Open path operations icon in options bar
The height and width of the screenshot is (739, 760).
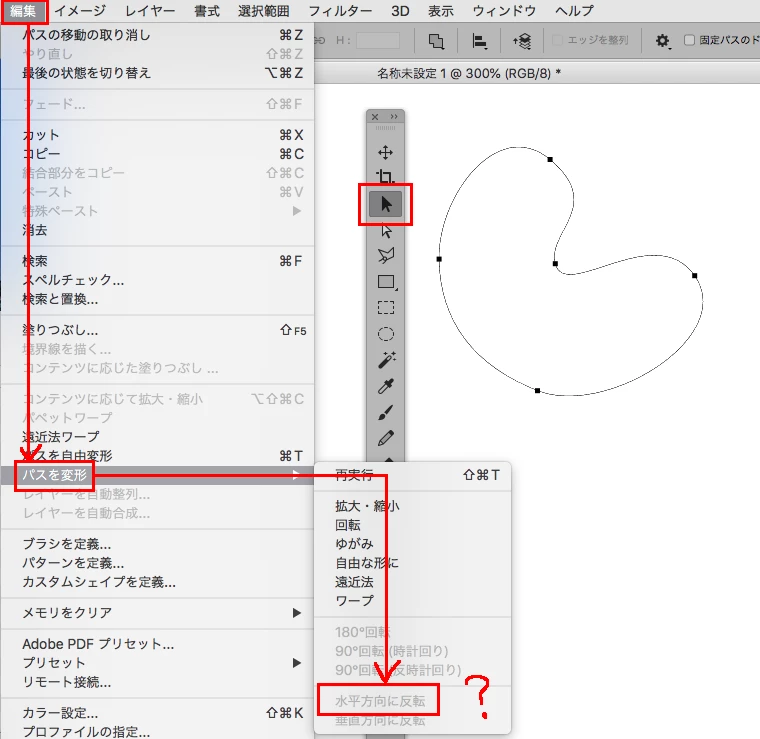[x=436, y=41]
